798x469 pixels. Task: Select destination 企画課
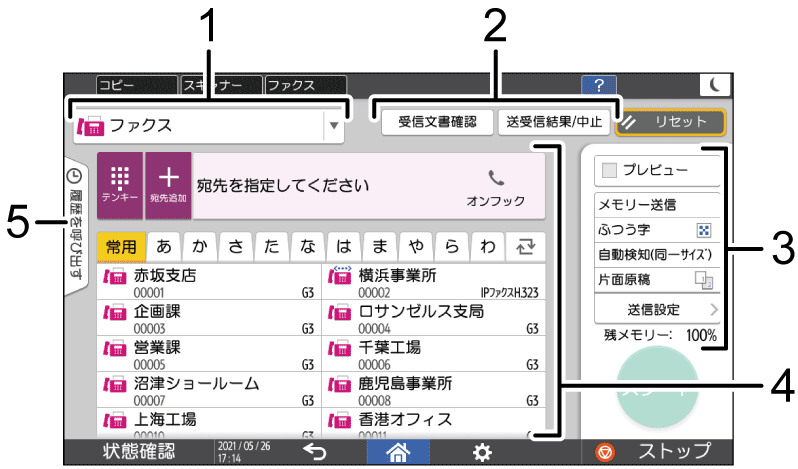tap(209, 318)
